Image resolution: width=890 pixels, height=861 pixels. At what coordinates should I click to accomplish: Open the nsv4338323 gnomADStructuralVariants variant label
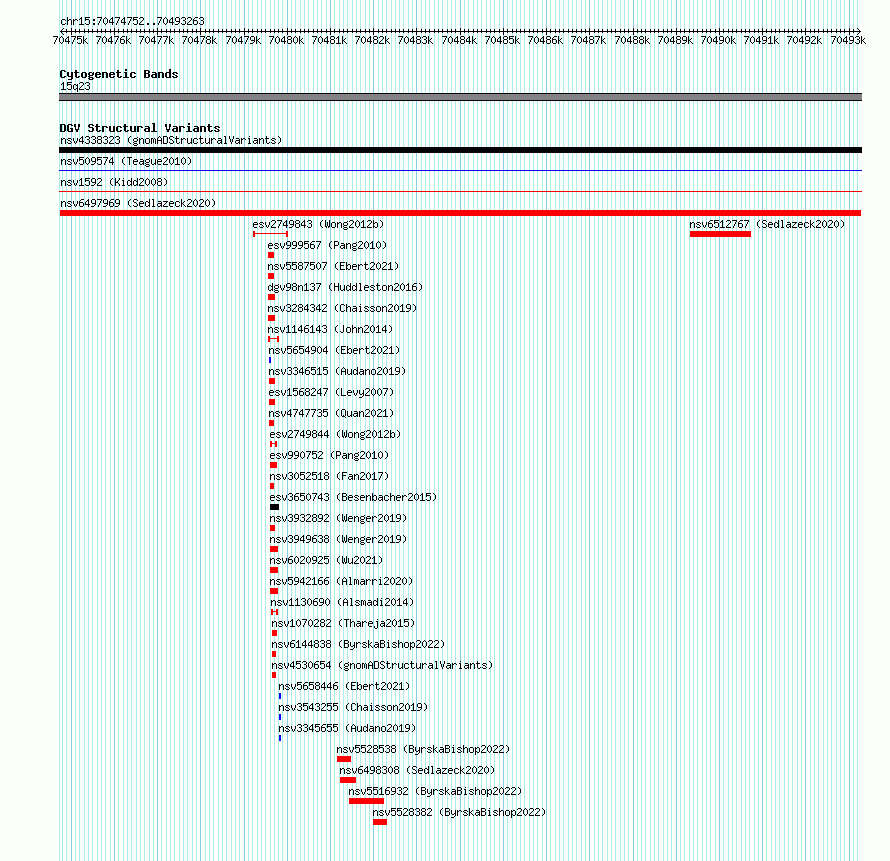pos(171,140)
